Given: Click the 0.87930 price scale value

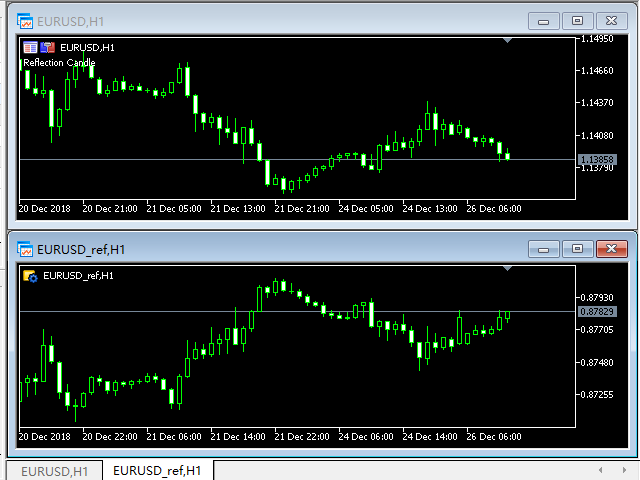Looking at the screenshot, I should [597, 298].
